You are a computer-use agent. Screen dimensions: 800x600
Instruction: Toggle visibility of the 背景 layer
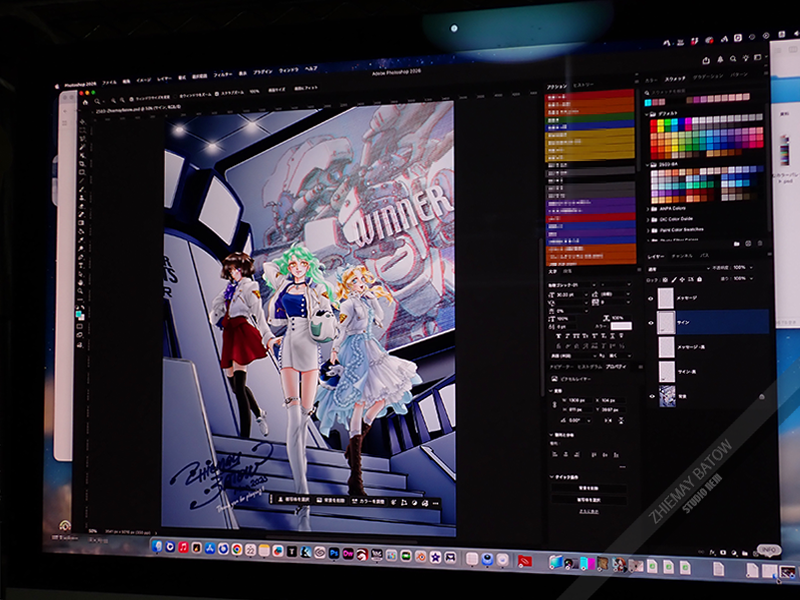pos(652,396)
